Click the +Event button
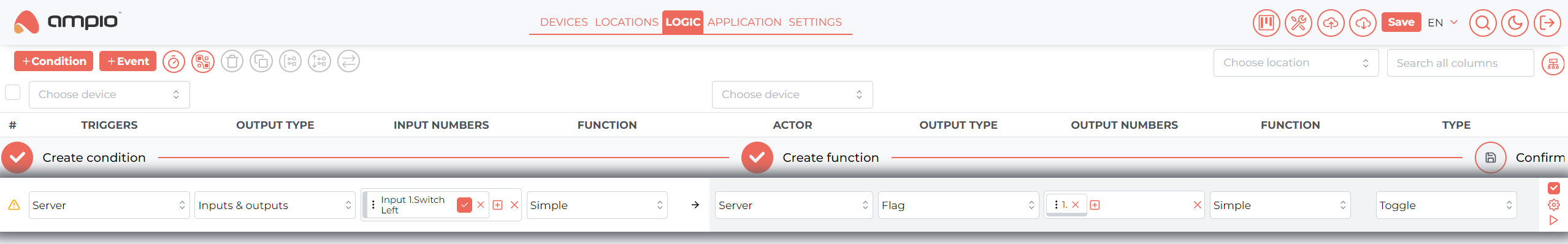Viewport: 1568px width, 244px height. (128, 61)
